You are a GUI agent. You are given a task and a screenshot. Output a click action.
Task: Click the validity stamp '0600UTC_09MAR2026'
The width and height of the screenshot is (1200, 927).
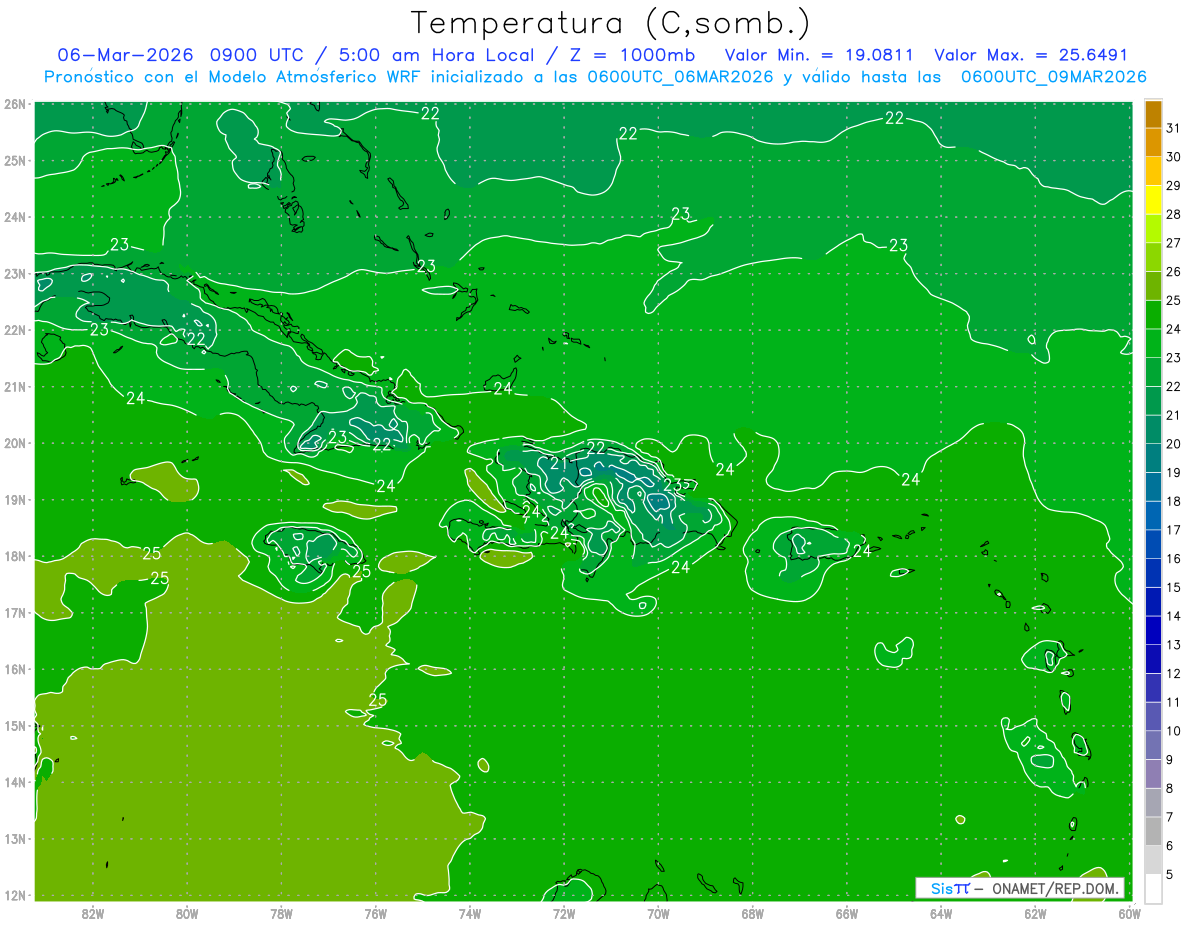coord(1053,77)
